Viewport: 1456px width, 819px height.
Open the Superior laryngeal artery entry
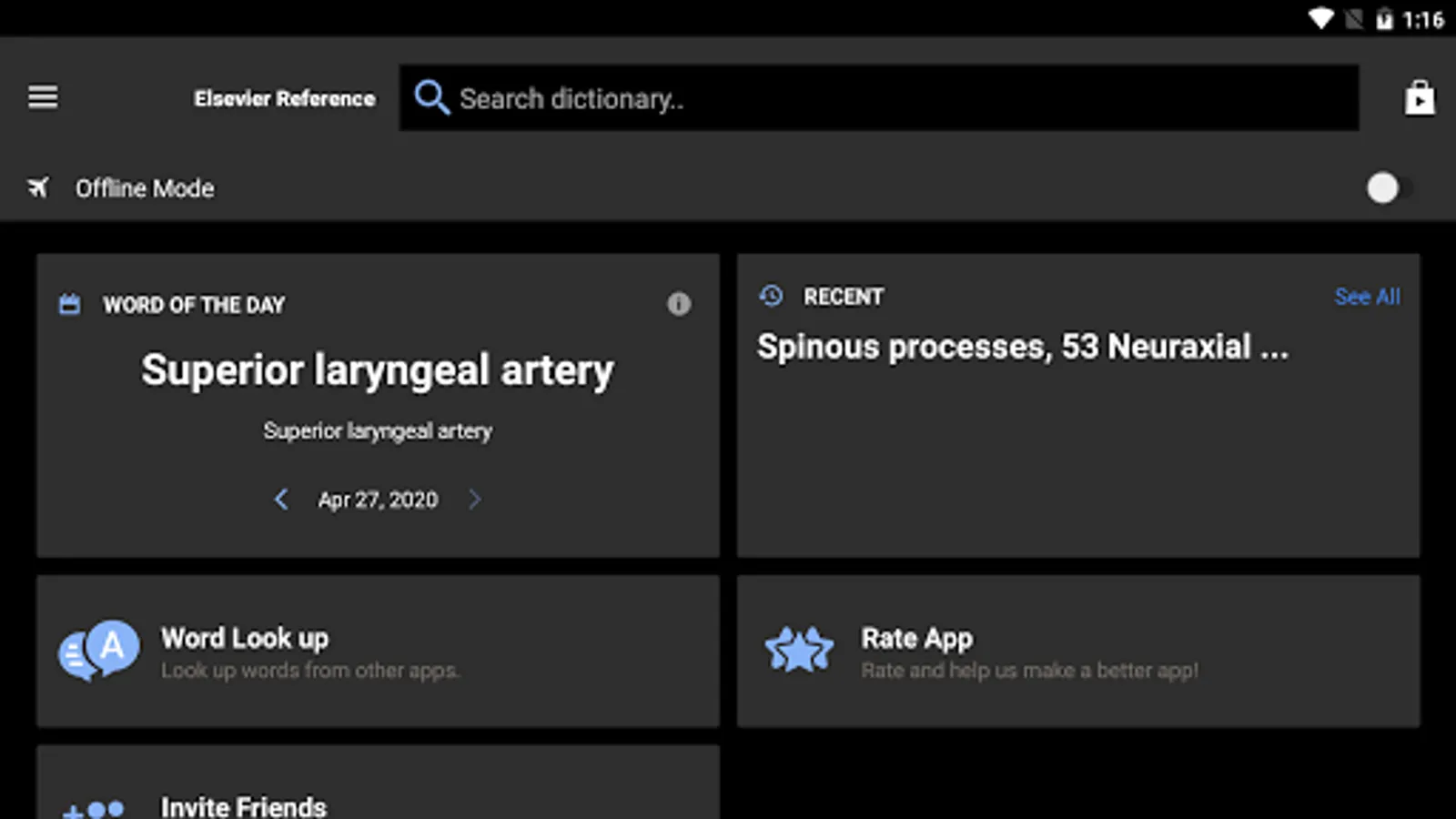pyautogui.click(x=378, y=369)
